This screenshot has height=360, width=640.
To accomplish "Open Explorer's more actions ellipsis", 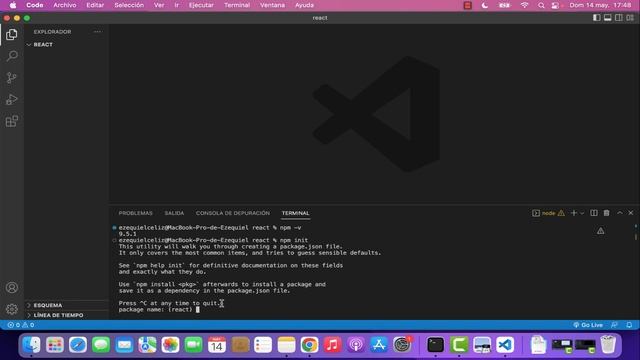I will point(98,32).
